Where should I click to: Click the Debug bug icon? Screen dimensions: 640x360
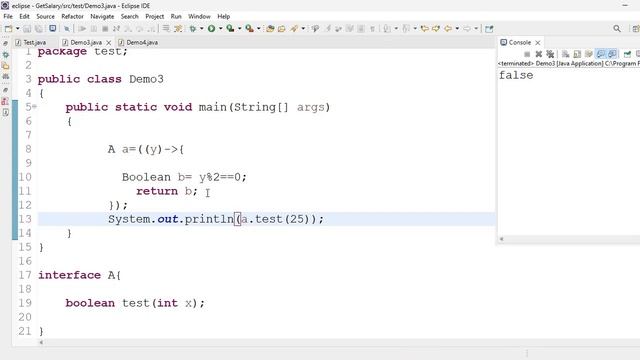(193, 29)
